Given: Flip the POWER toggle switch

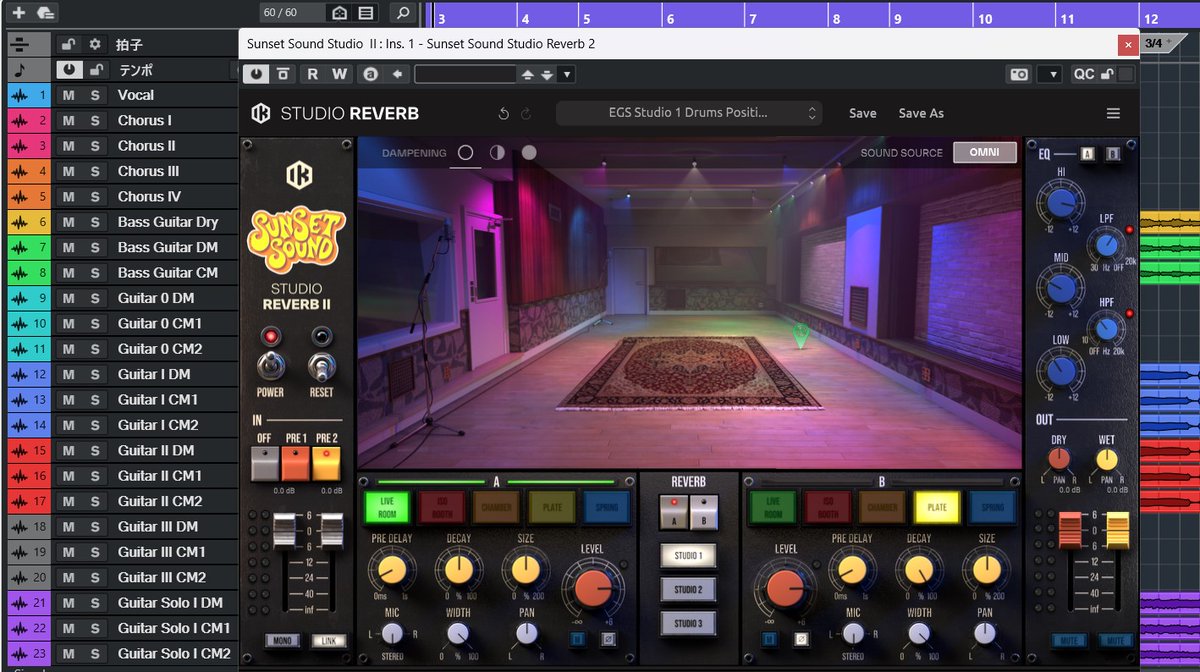Looking at the screenshot, I should point(269,365).
